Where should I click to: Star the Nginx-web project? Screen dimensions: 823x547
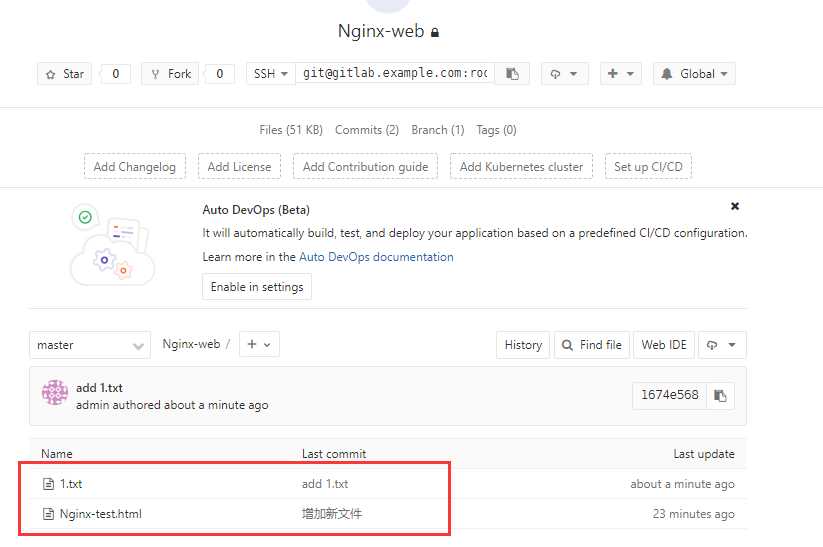coord(65,74)
